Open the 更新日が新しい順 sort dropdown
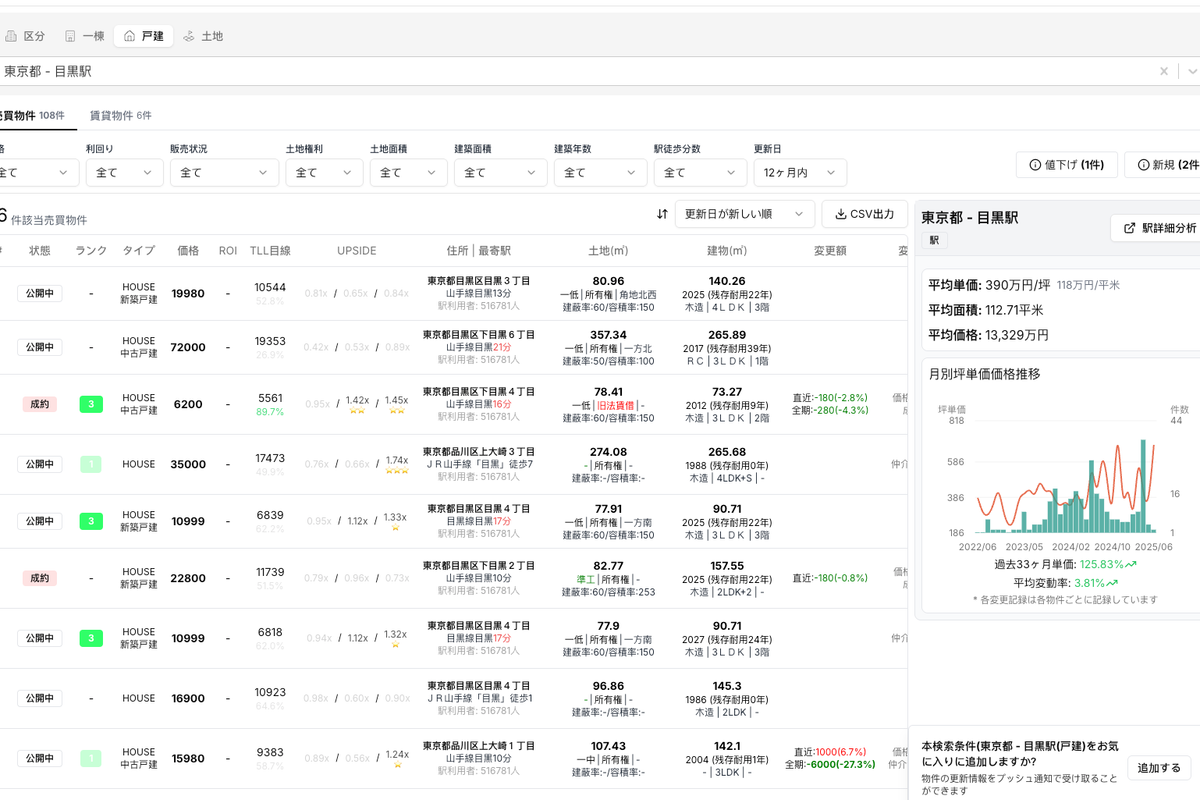This screenshot has width=1200, height=800. click(745, 214)
